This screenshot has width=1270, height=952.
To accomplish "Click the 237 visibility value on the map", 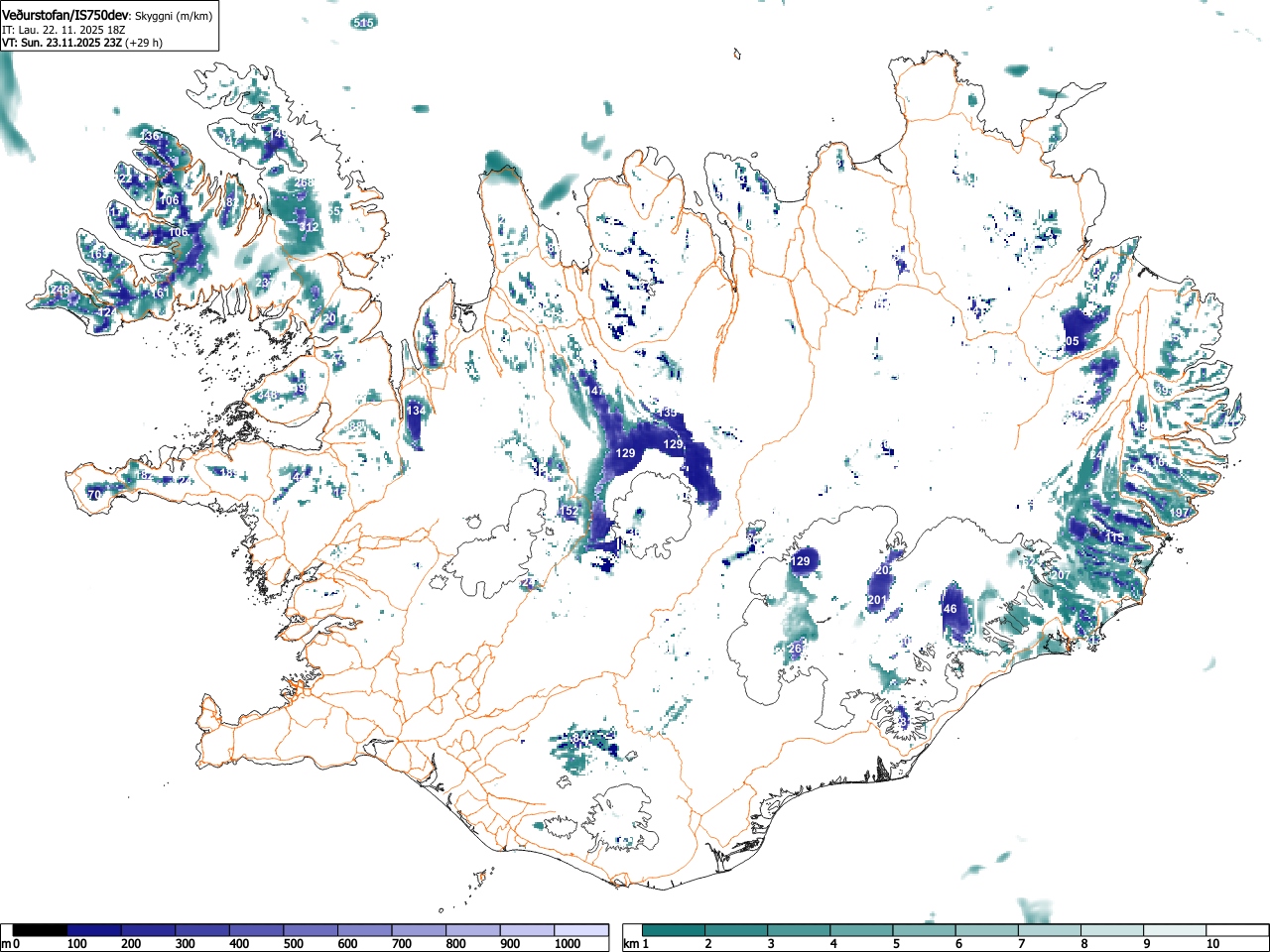I will pyautogui.click(x=265, y=283).
